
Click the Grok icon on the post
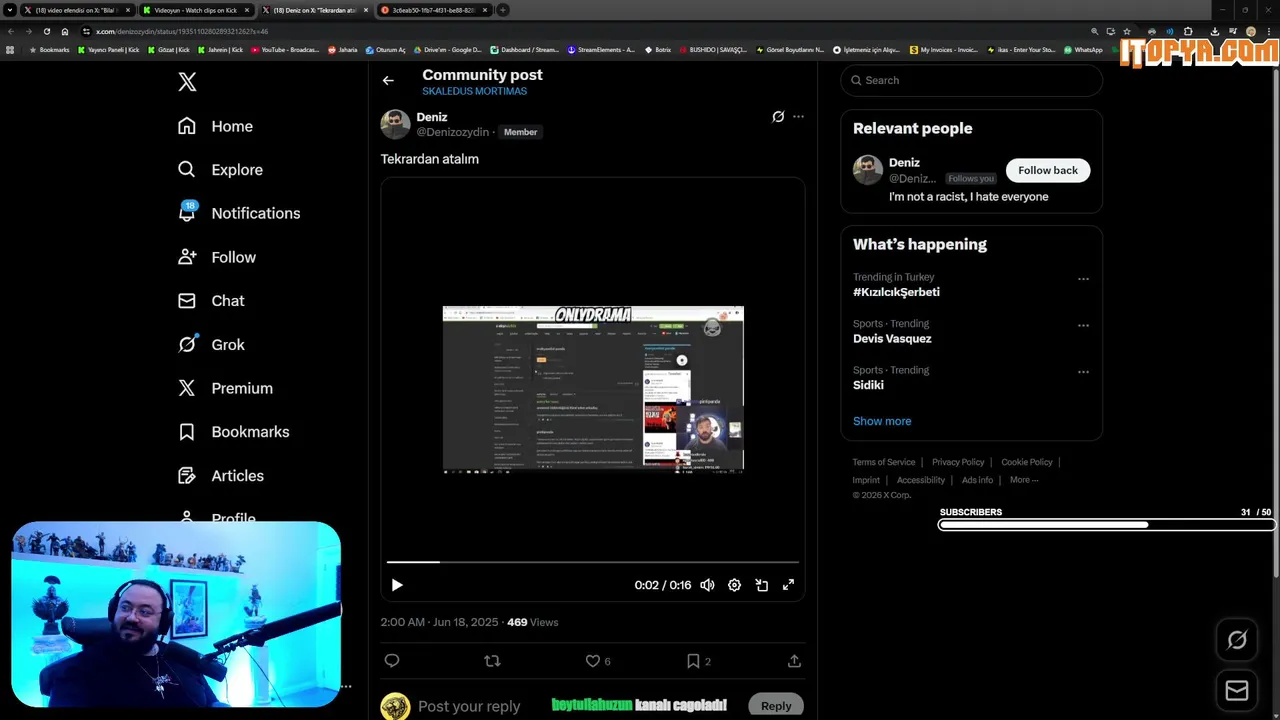(778, 117)
